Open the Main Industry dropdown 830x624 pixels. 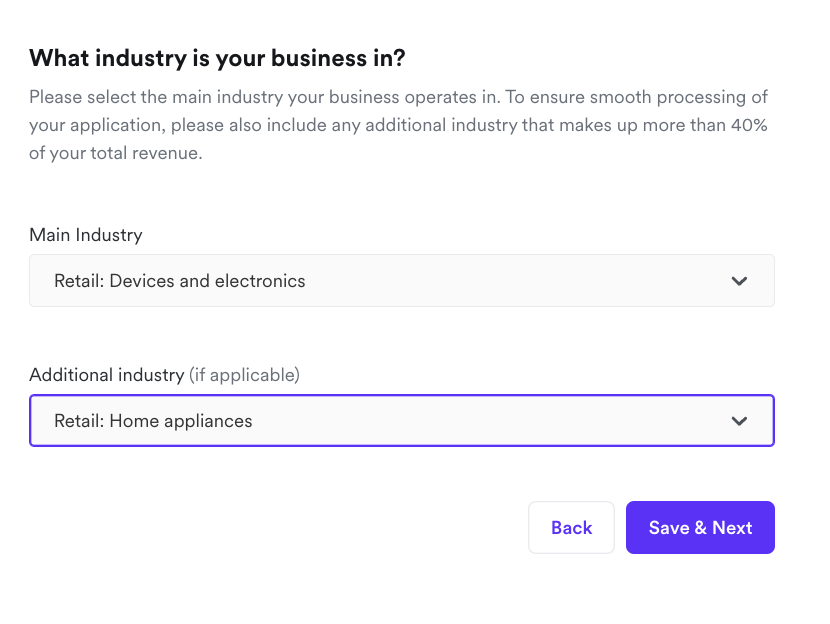coord(400,281)
